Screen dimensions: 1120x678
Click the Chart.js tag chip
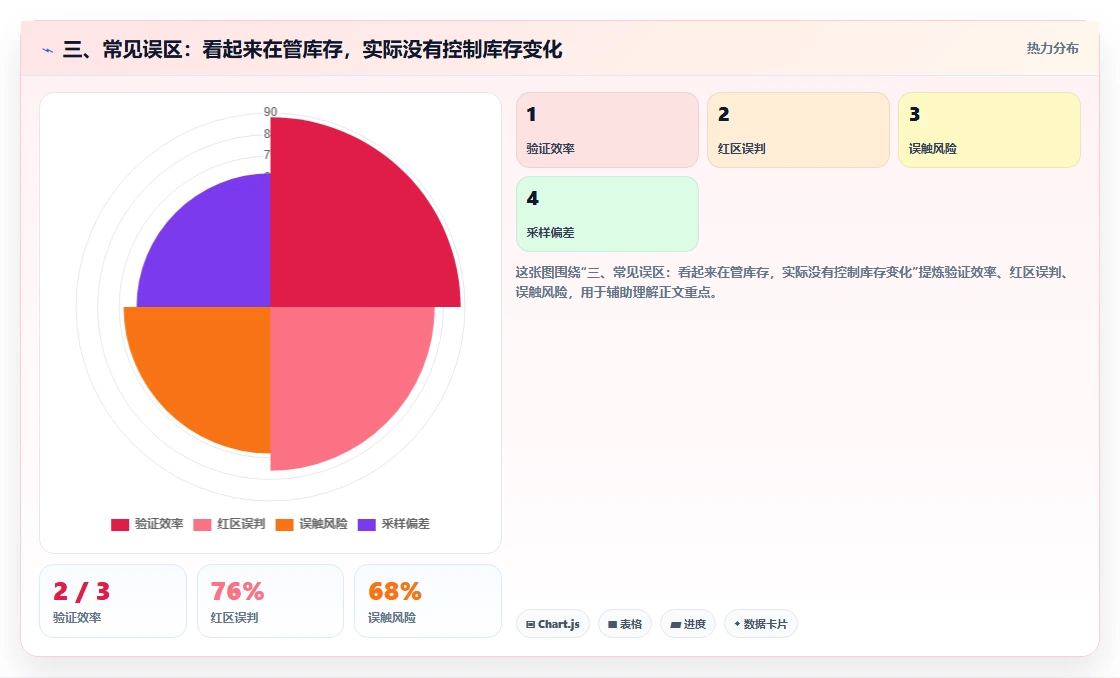tap(553, 624)
